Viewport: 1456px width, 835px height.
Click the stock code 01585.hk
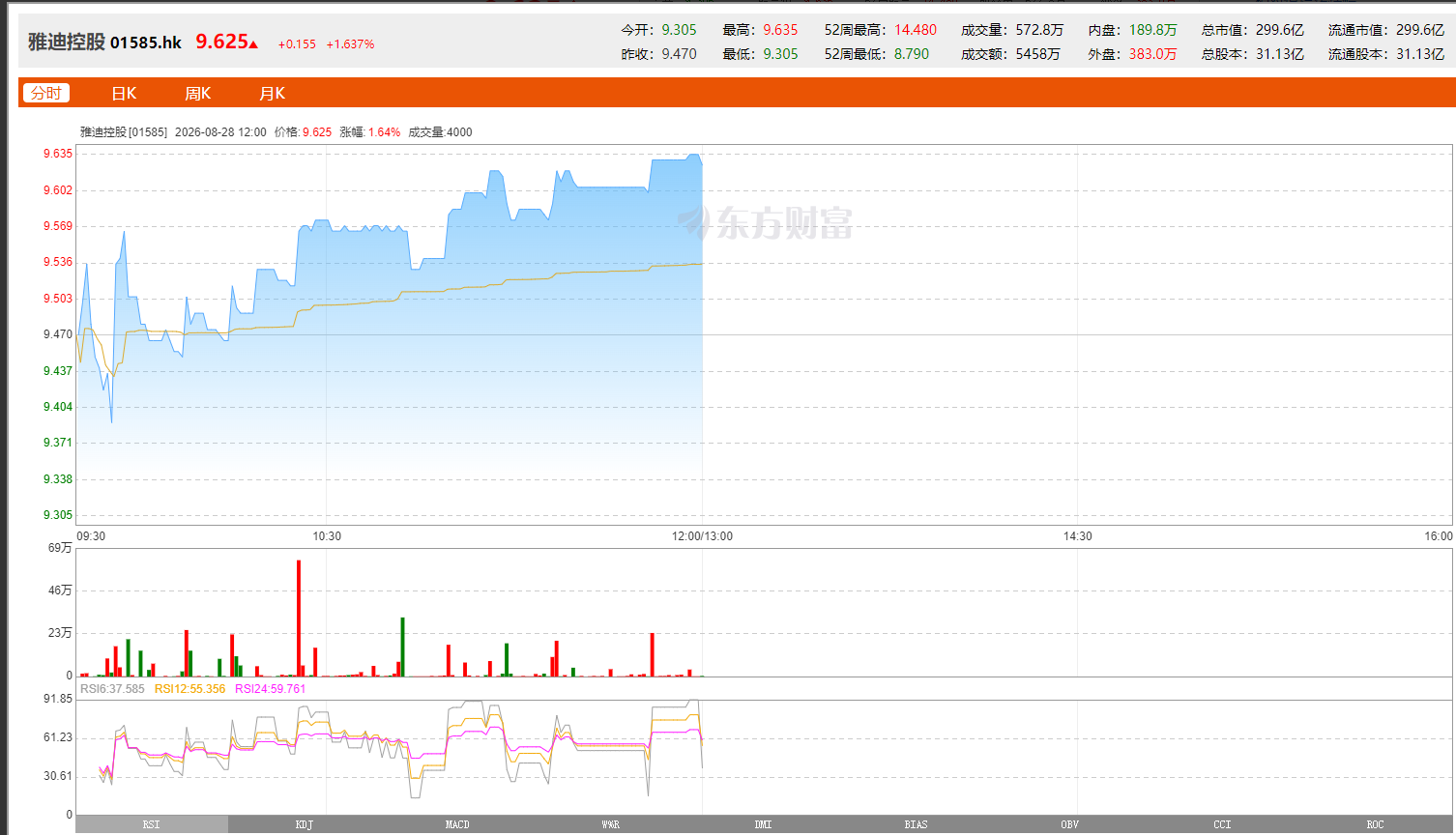pos(146,43)
